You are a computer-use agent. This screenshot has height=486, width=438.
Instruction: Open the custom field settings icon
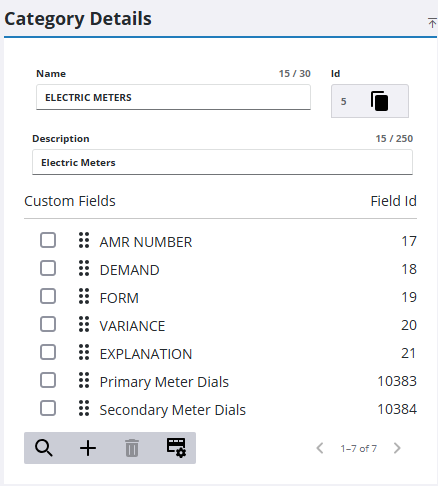point(176,448)
